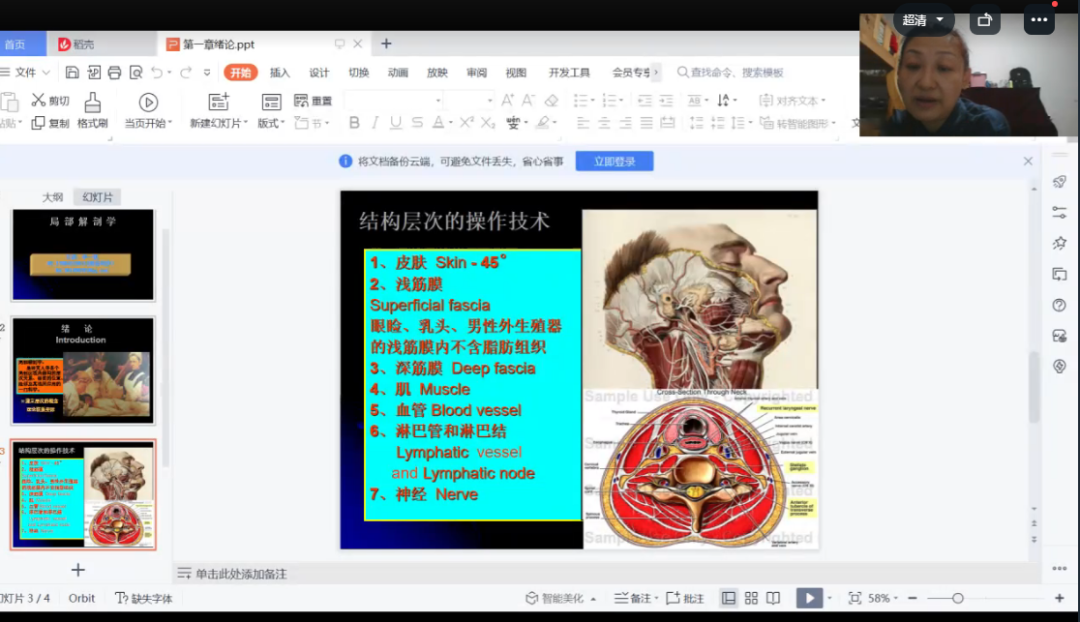
Task: Click the star icon in right sidebar
Action: coord(1059,243)
